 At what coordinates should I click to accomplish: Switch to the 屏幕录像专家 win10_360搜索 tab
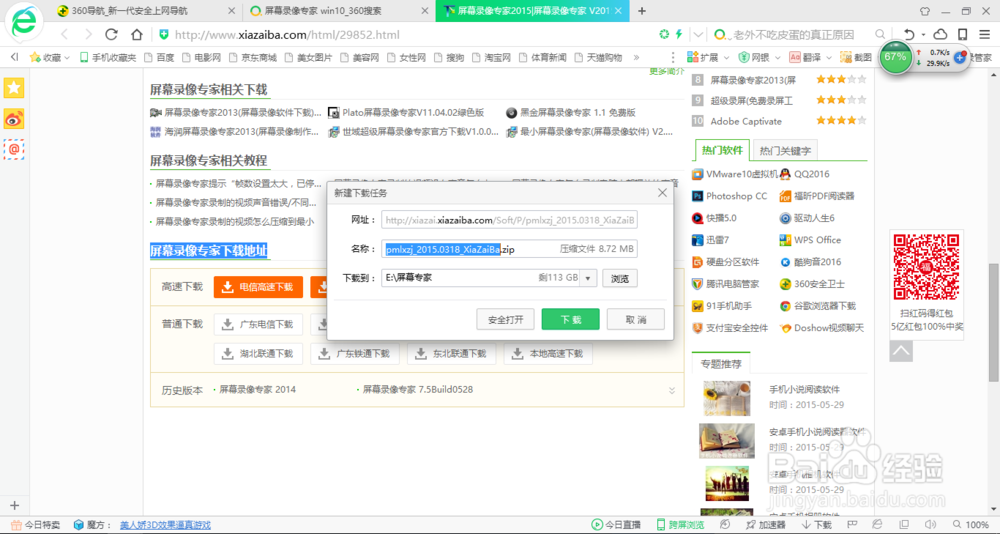click(x=338, y=11)
